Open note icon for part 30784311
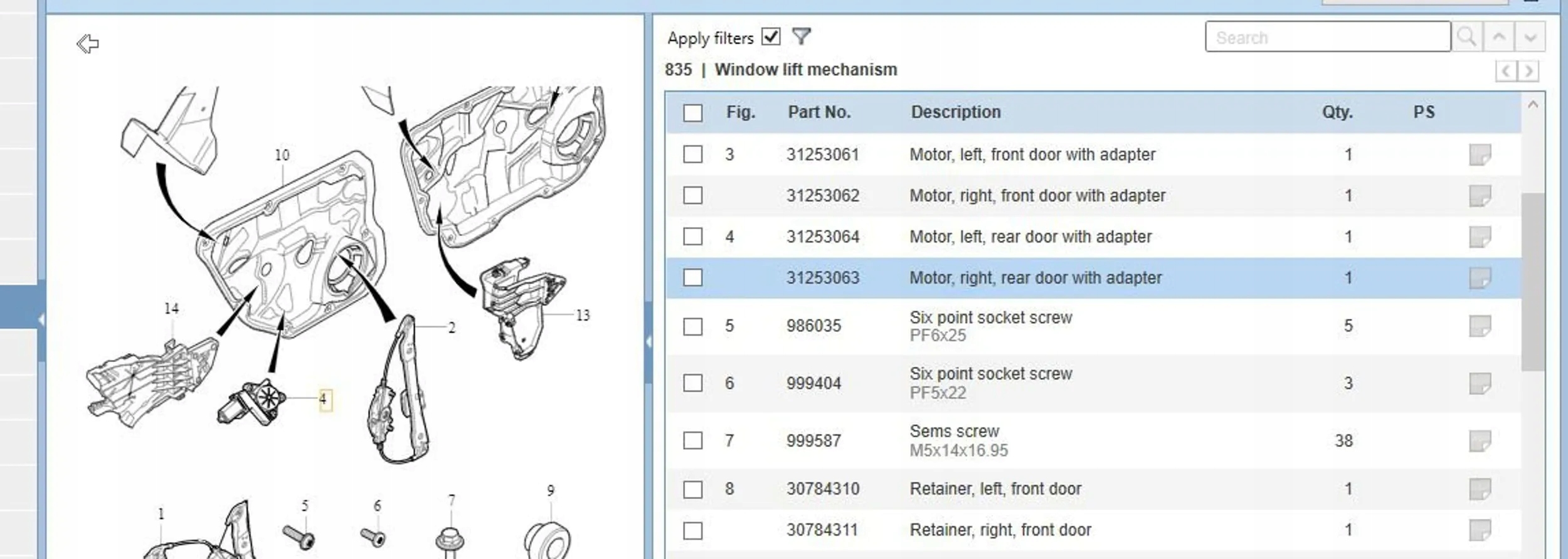 [1480, 530]
